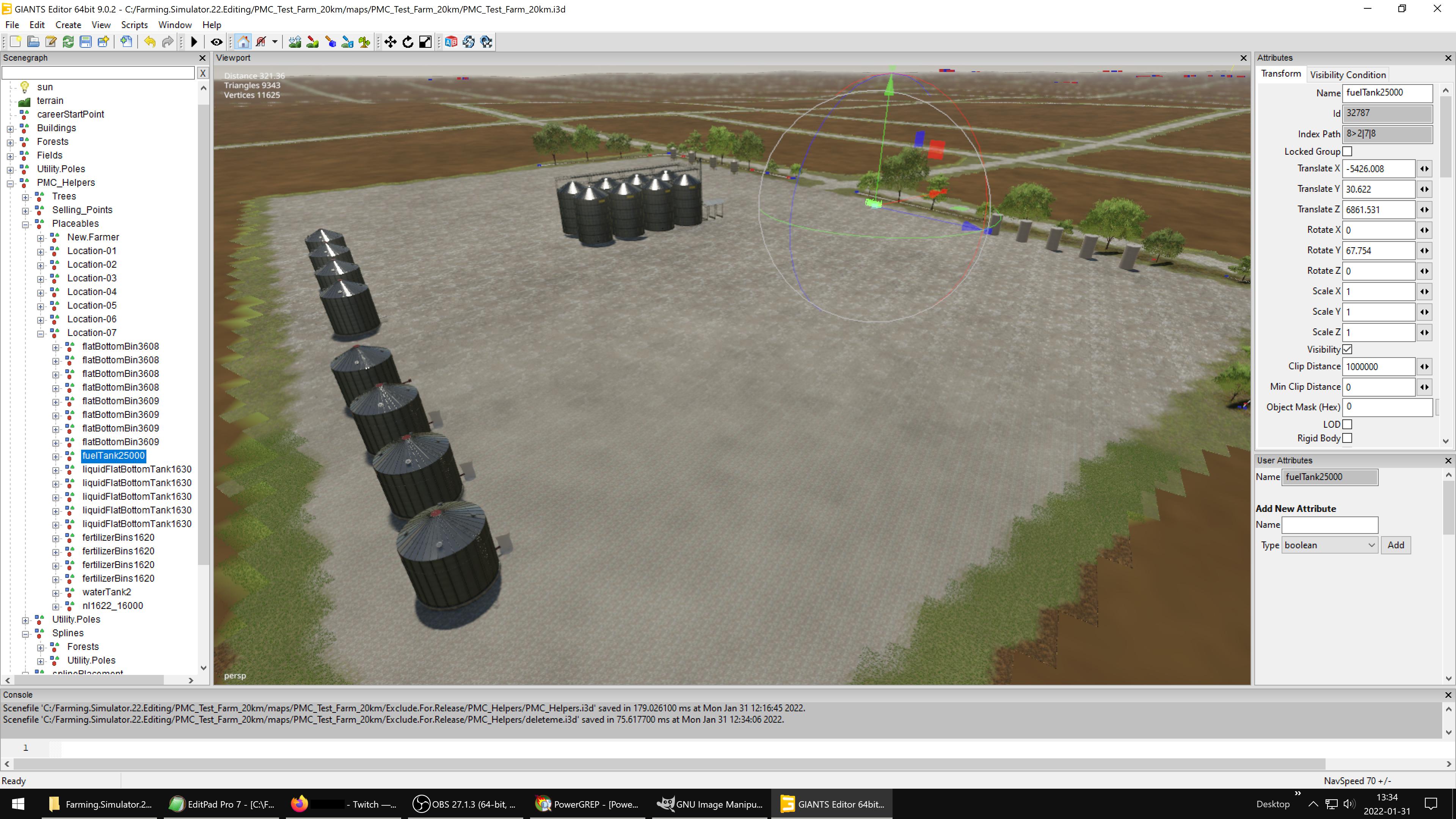The image size is (1456, 819).
Task: Open the Windows Start menu
Action: coord(17,804)
